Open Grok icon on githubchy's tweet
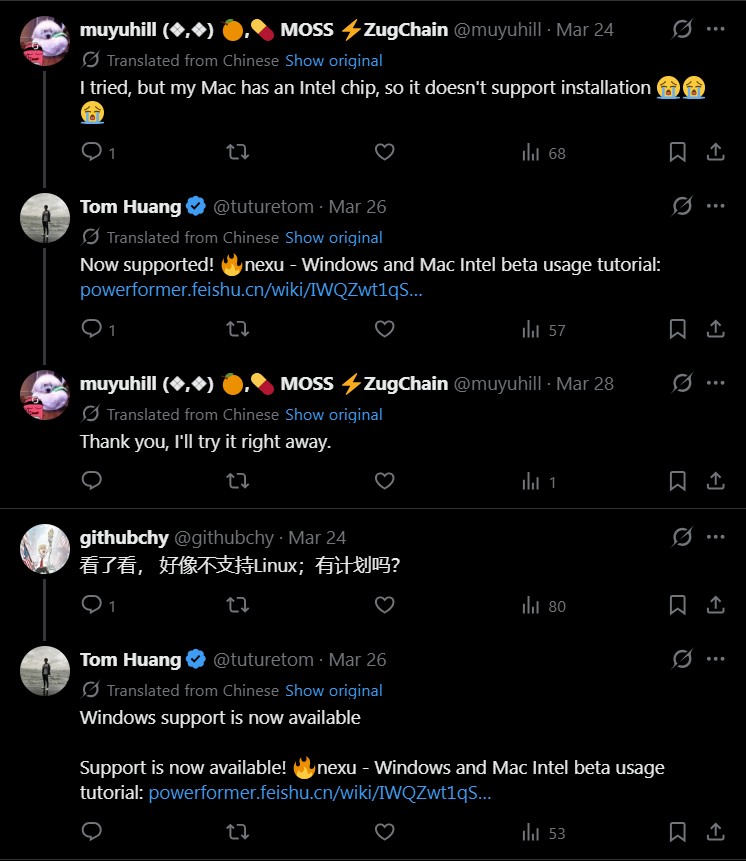 coord(682,537)
